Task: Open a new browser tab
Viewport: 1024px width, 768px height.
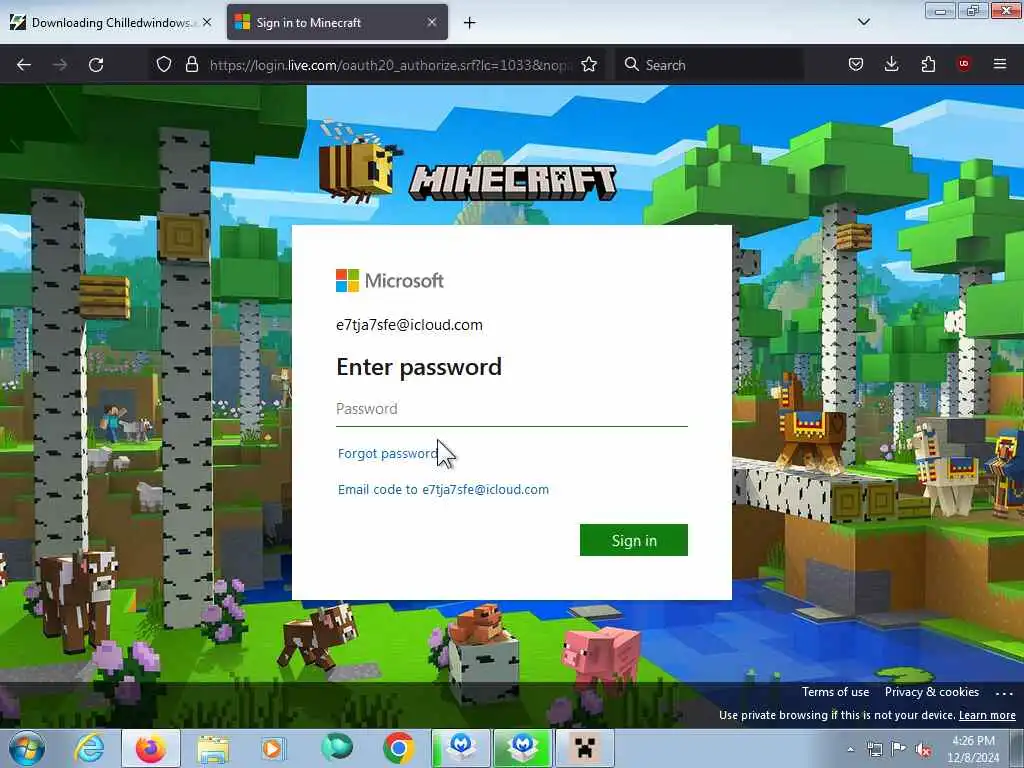Action: 470,23
